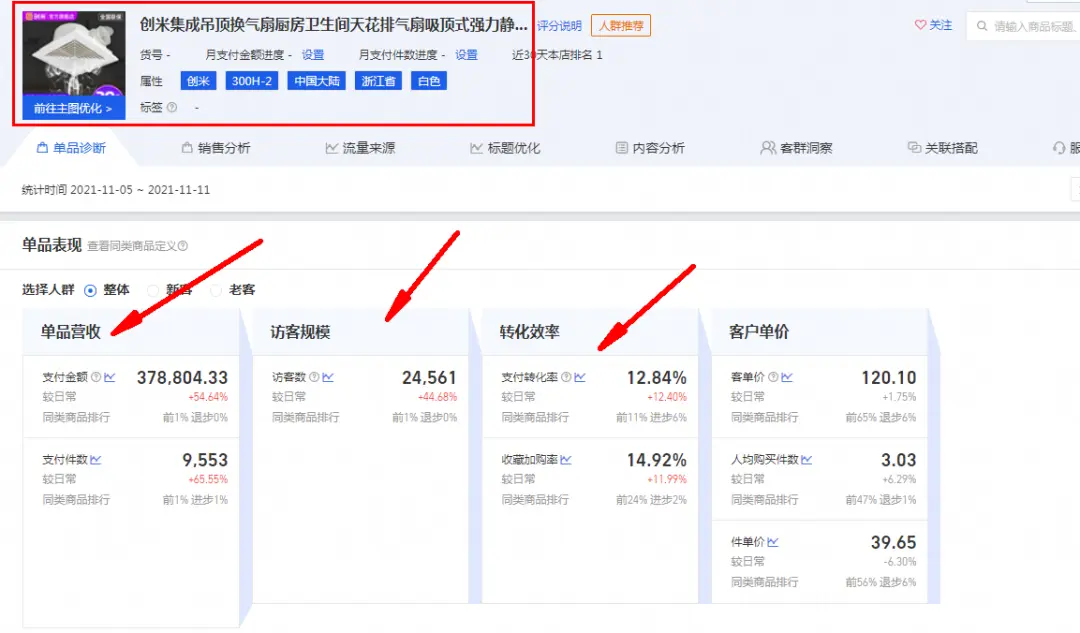
Task: Click the 创米 attribute tag swatch
Action: coord(198,81)
